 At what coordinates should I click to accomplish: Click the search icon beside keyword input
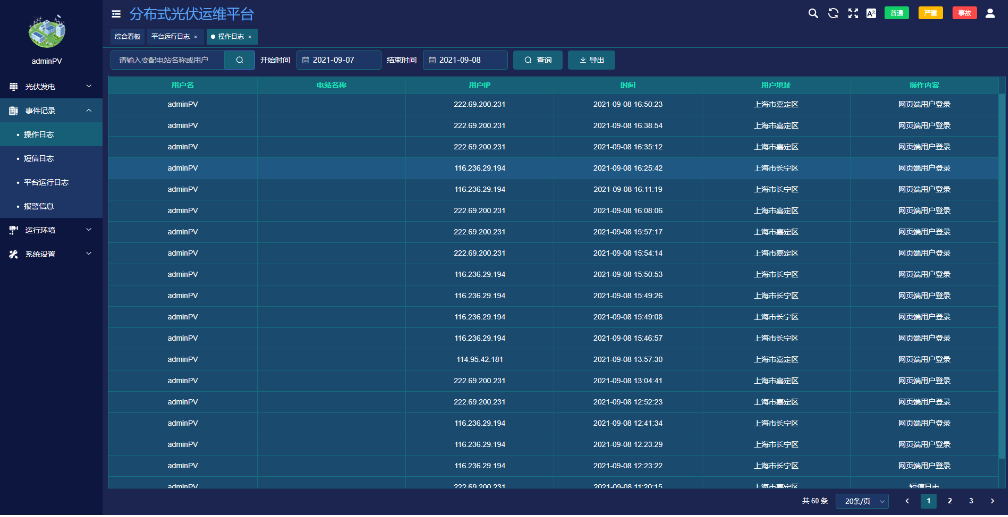pos(239,60)
